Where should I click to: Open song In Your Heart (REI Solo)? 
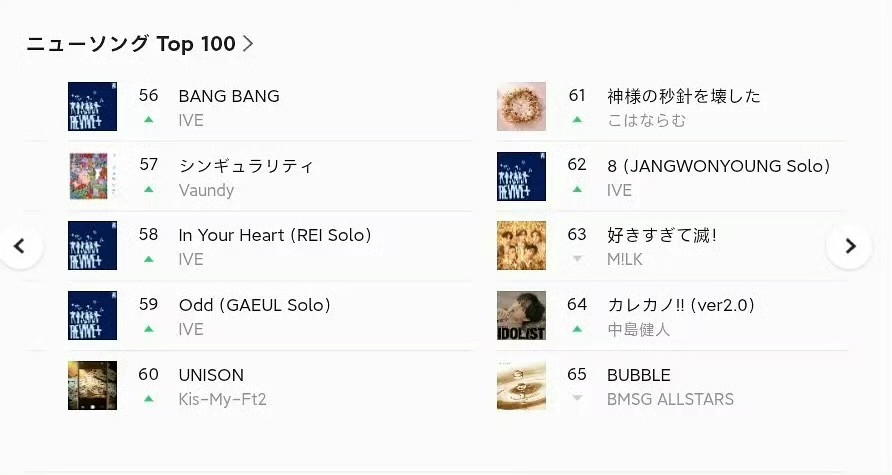[x=275, y=235]
